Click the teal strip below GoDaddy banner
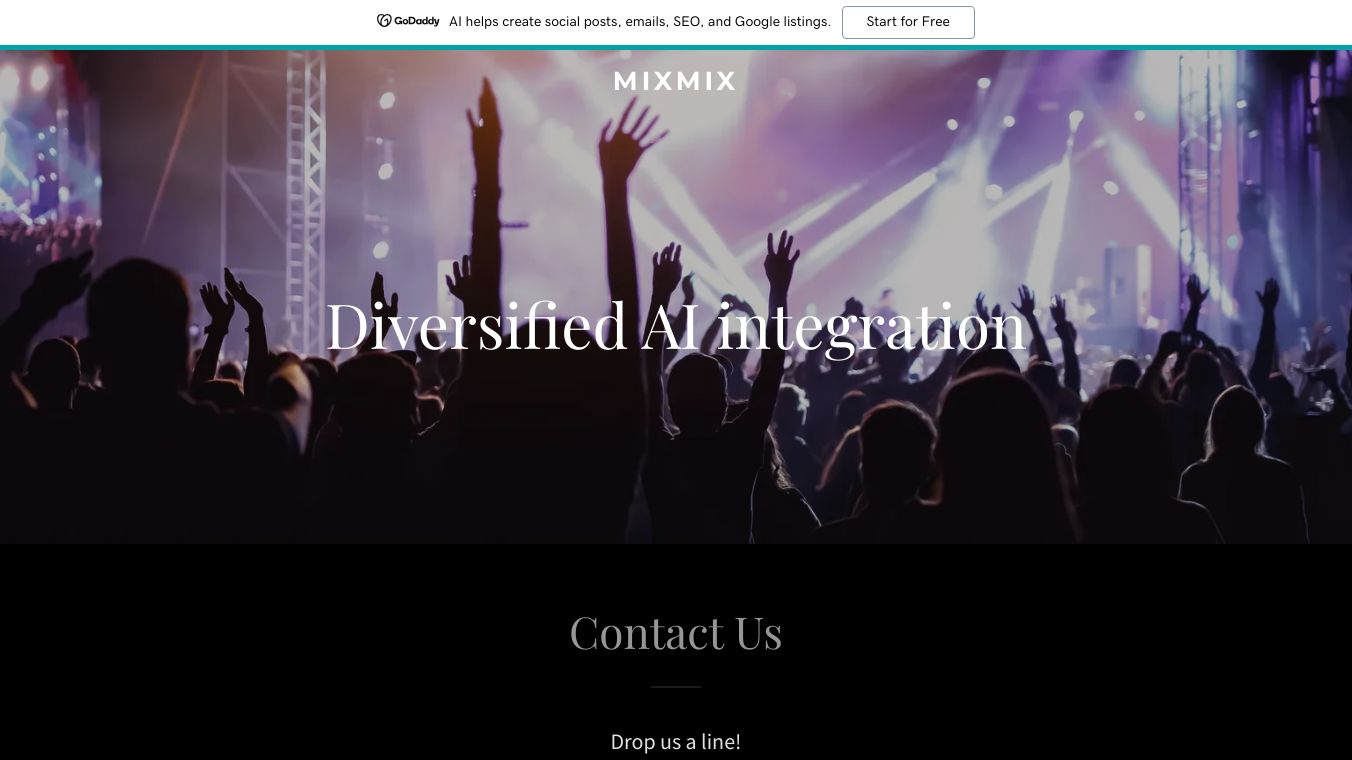The width and height of the screenshot is (1352, 760). click(676, 47)
